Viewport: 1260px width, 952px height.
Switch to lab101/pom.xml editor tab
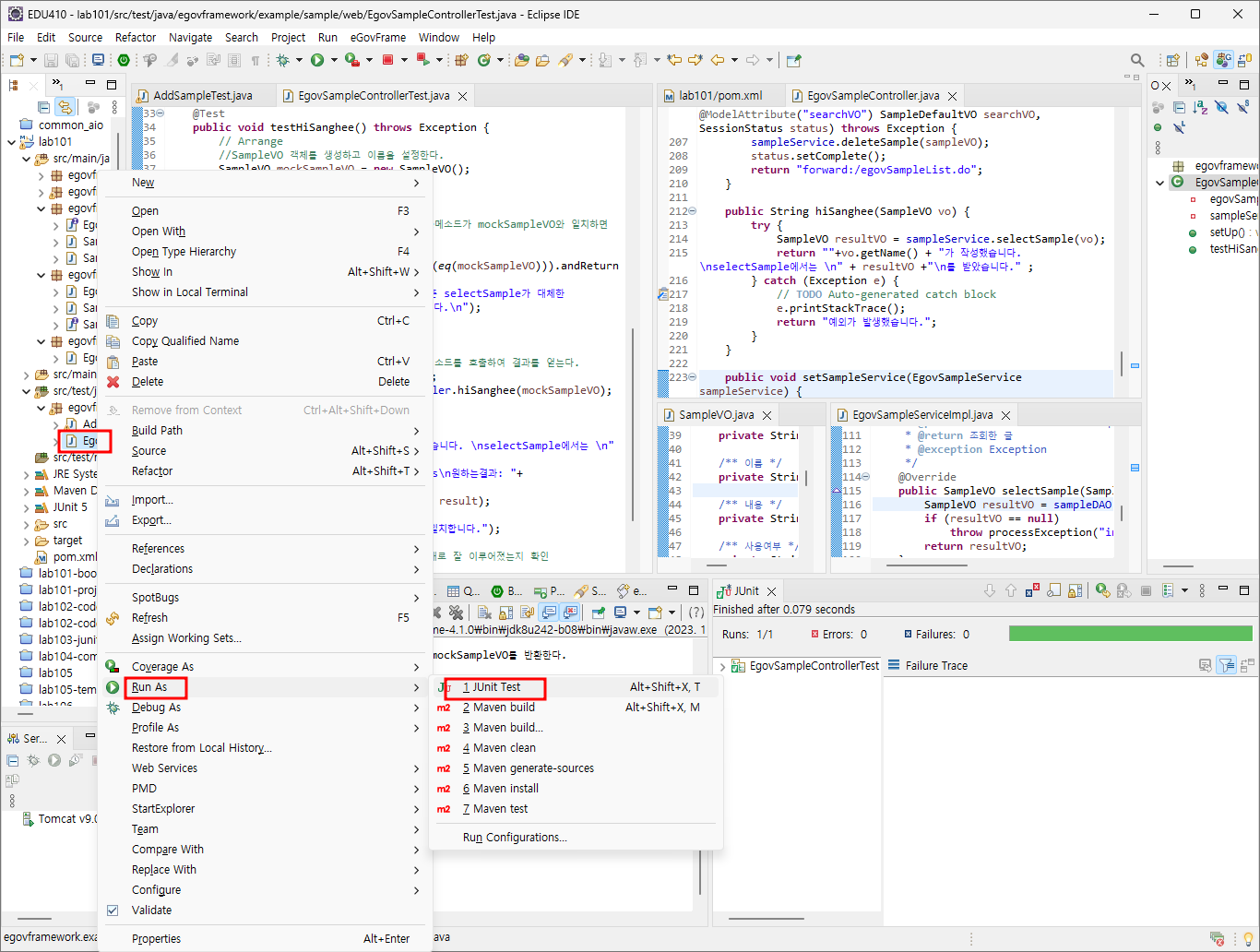tap(720, 96)
